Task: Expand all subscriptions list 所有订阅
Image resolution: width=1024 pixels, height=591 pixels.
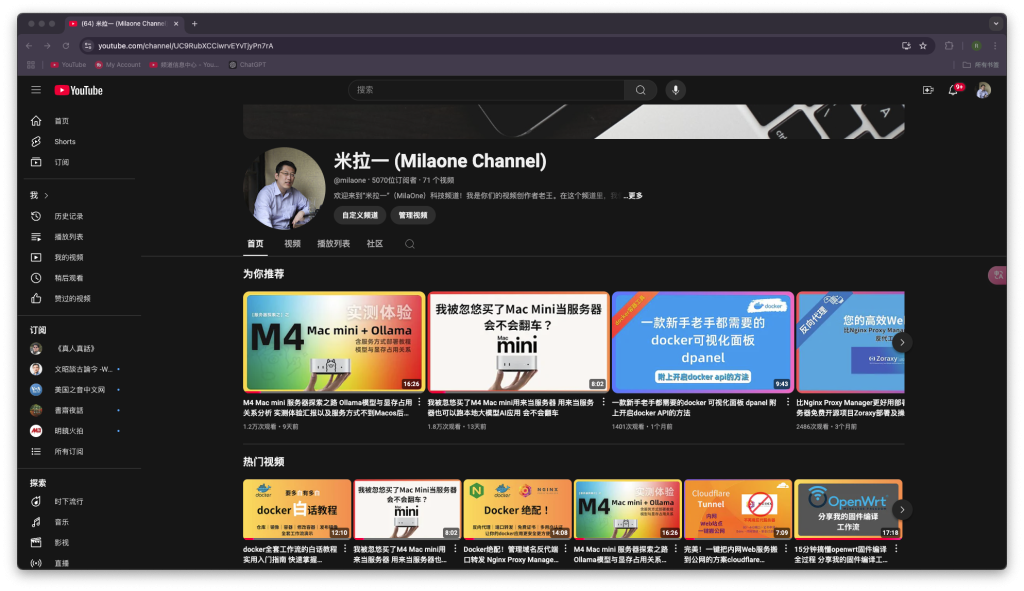Action: point(69,452)
